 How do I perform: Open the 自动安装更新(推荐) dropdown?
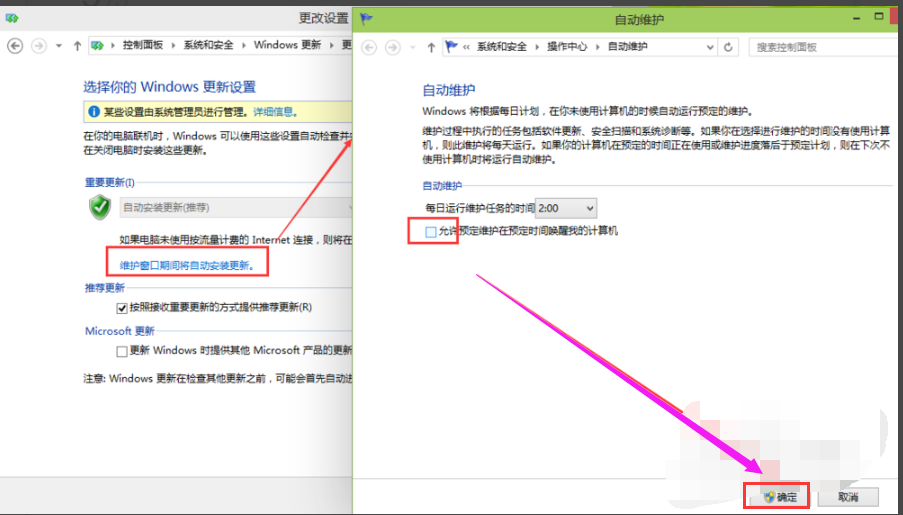click(235, 207)
